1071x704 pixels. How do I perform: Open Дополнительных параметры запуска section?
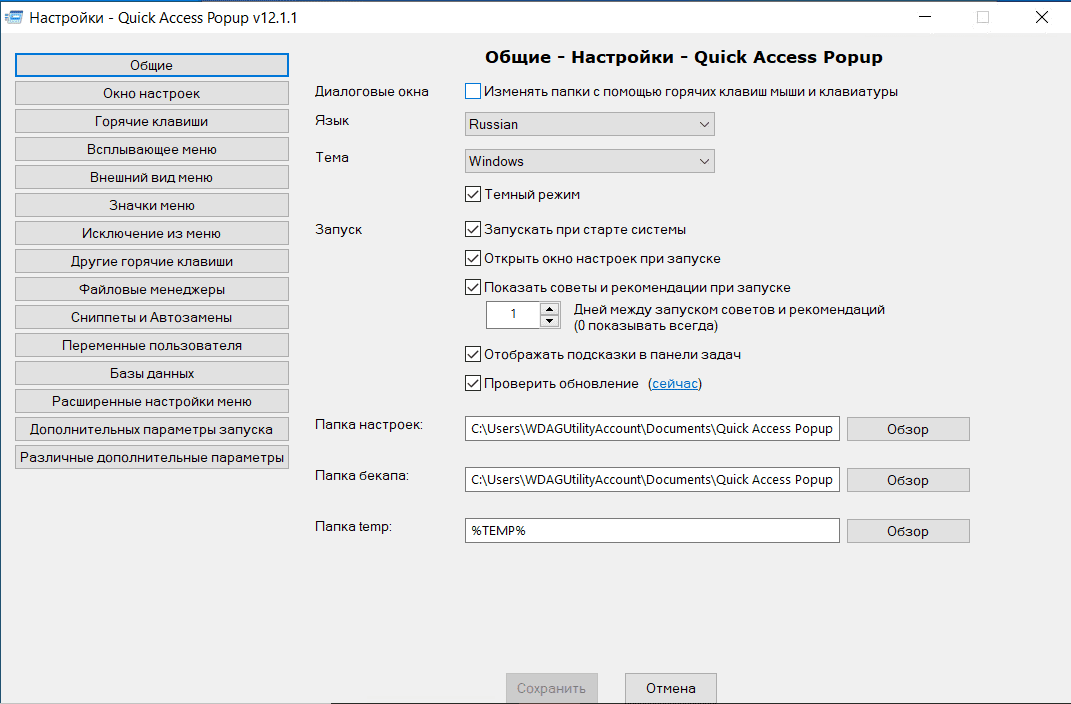click(x=152, y=429)
